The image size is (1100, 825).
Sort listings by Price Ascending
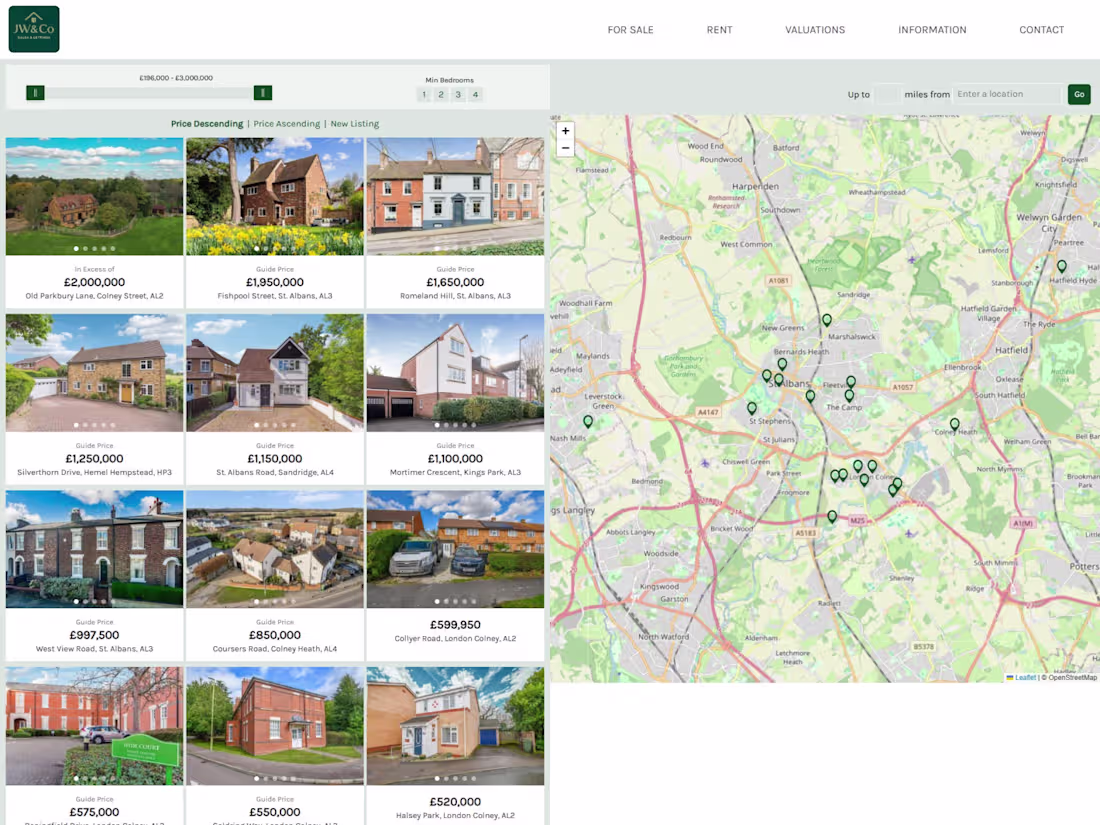(288, 124)
